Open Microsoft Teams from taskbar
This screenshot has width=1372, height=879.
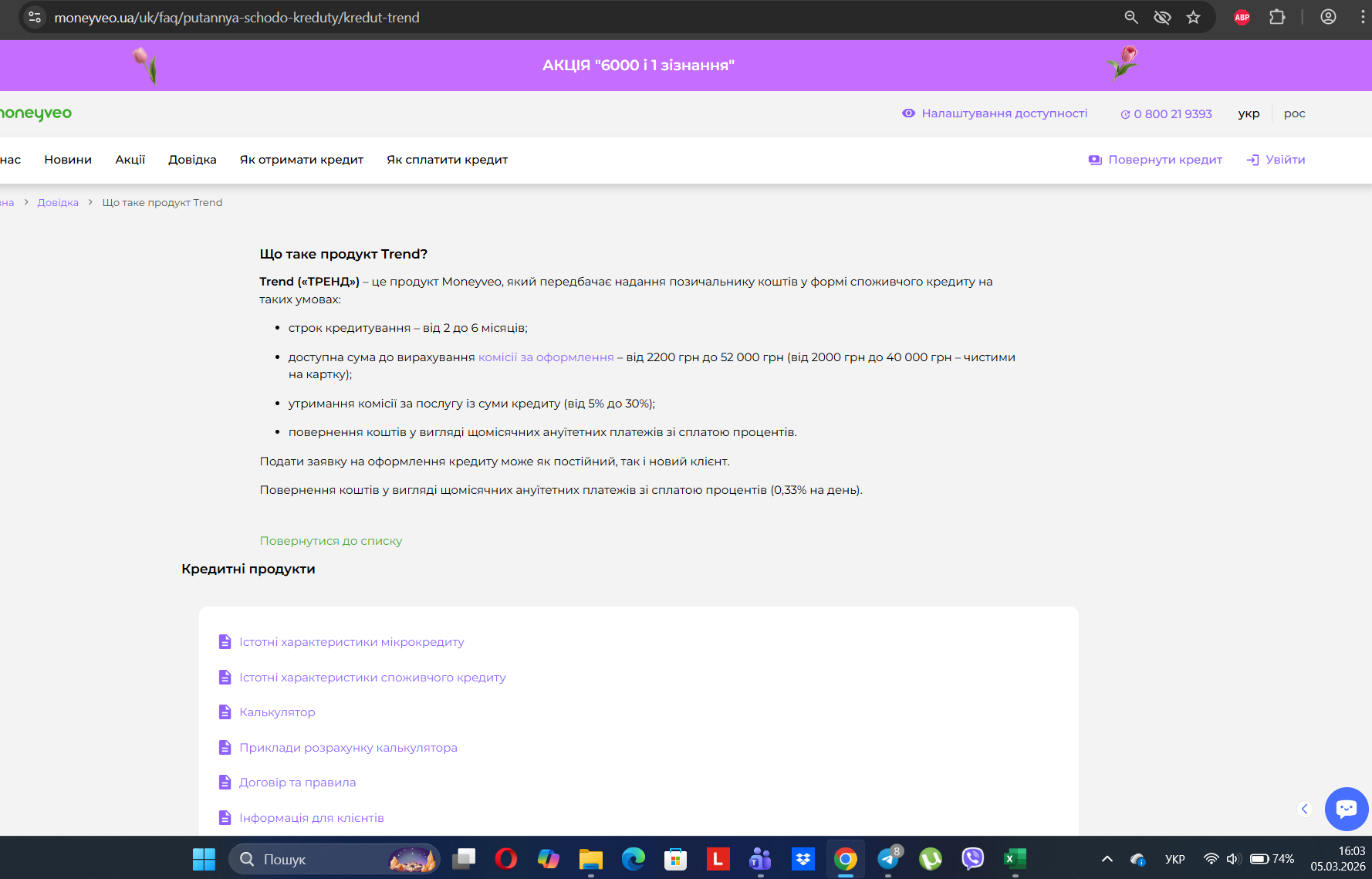point(760,859)
